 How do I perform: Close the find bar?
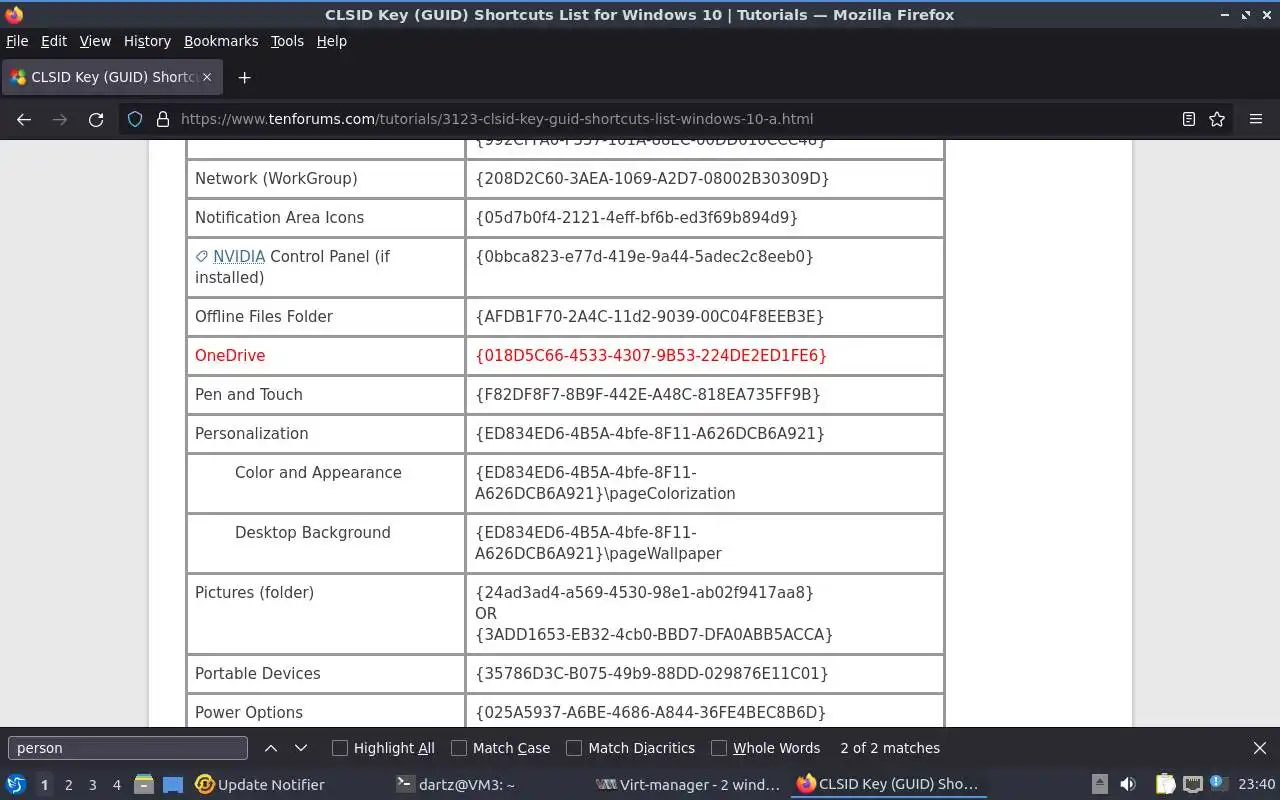pyautogui.click(x=1260, y=748)
